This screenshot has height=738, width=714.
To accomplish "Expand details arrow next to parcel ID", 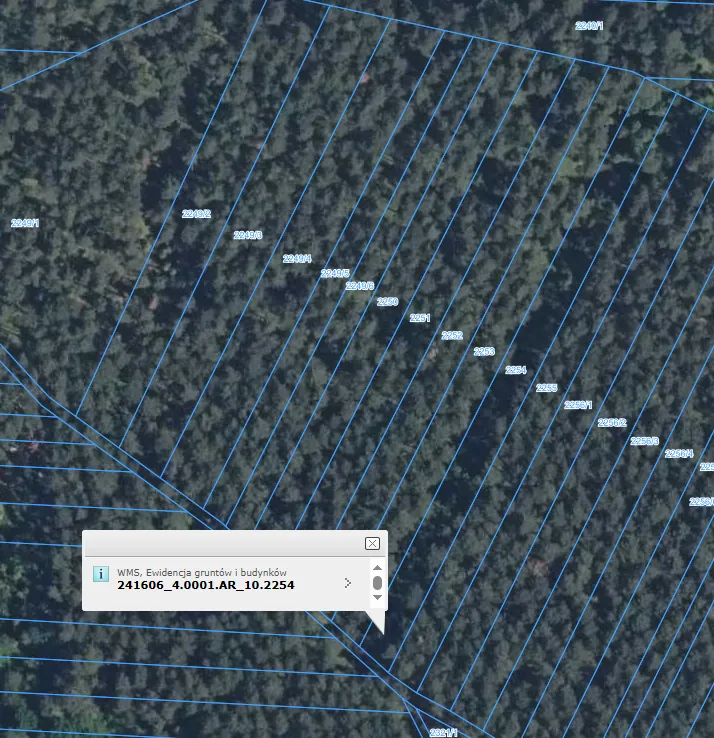I will 347,583.
